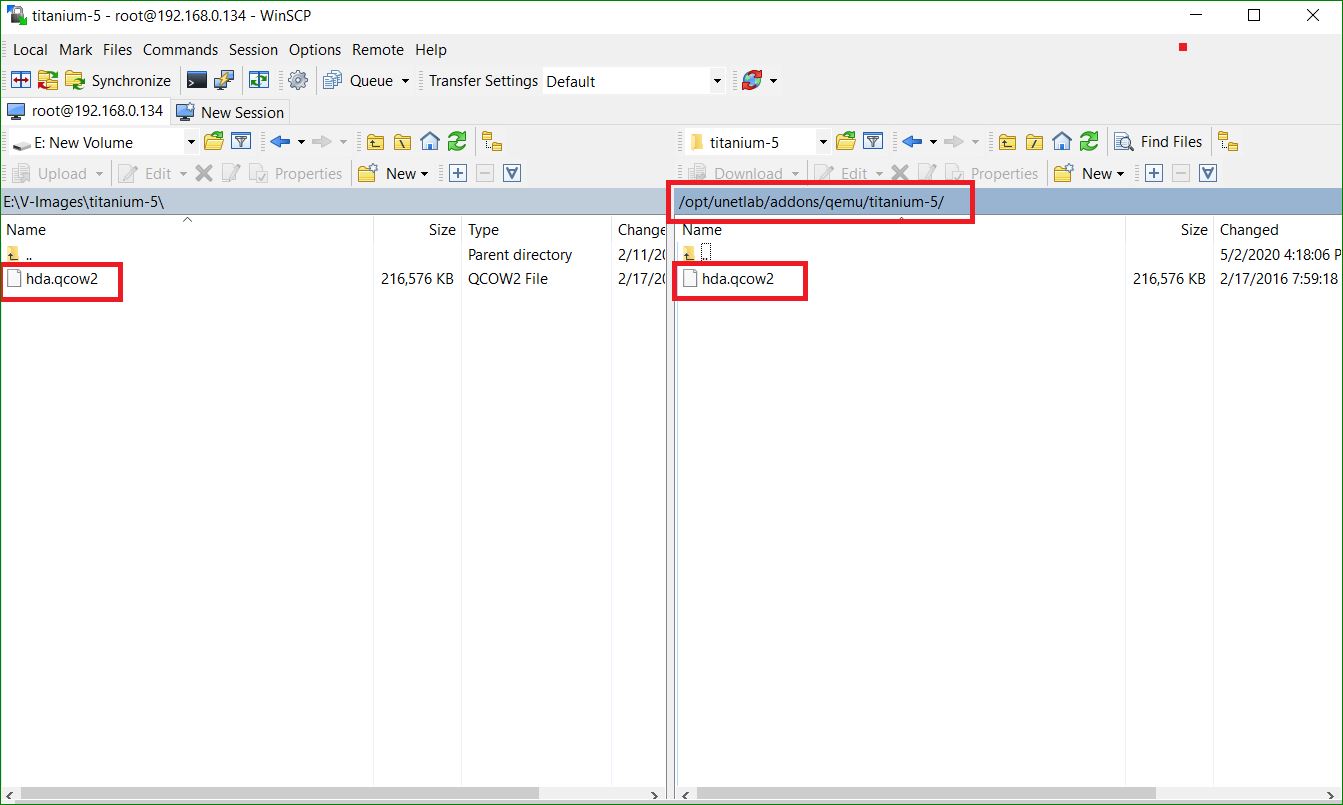
Task: Switch to the New Session tab
Action: 231,112
